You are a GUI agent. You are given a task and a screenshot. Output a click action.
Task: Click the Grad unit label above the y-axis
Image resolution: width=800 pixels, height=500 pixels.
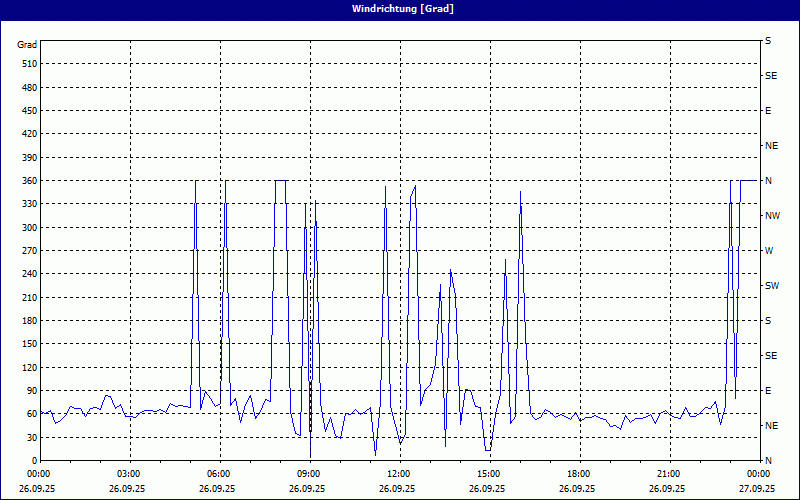pyautogui.click(x=27, y=44)
